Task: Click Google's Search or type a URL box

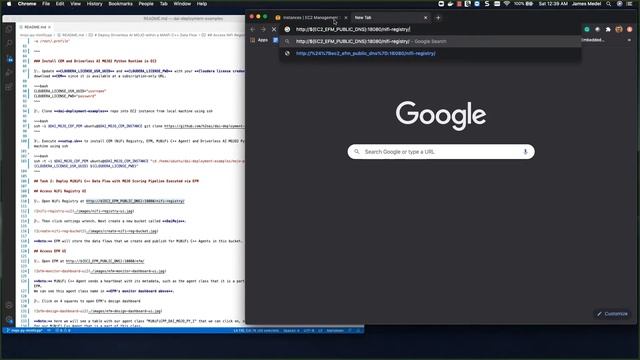Action: pyautogui.click(x=441, y=152)
